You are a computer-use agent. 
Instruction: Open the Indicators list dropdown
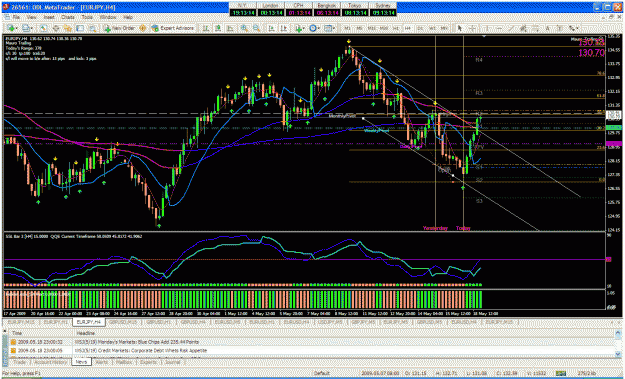coord(300,28)
